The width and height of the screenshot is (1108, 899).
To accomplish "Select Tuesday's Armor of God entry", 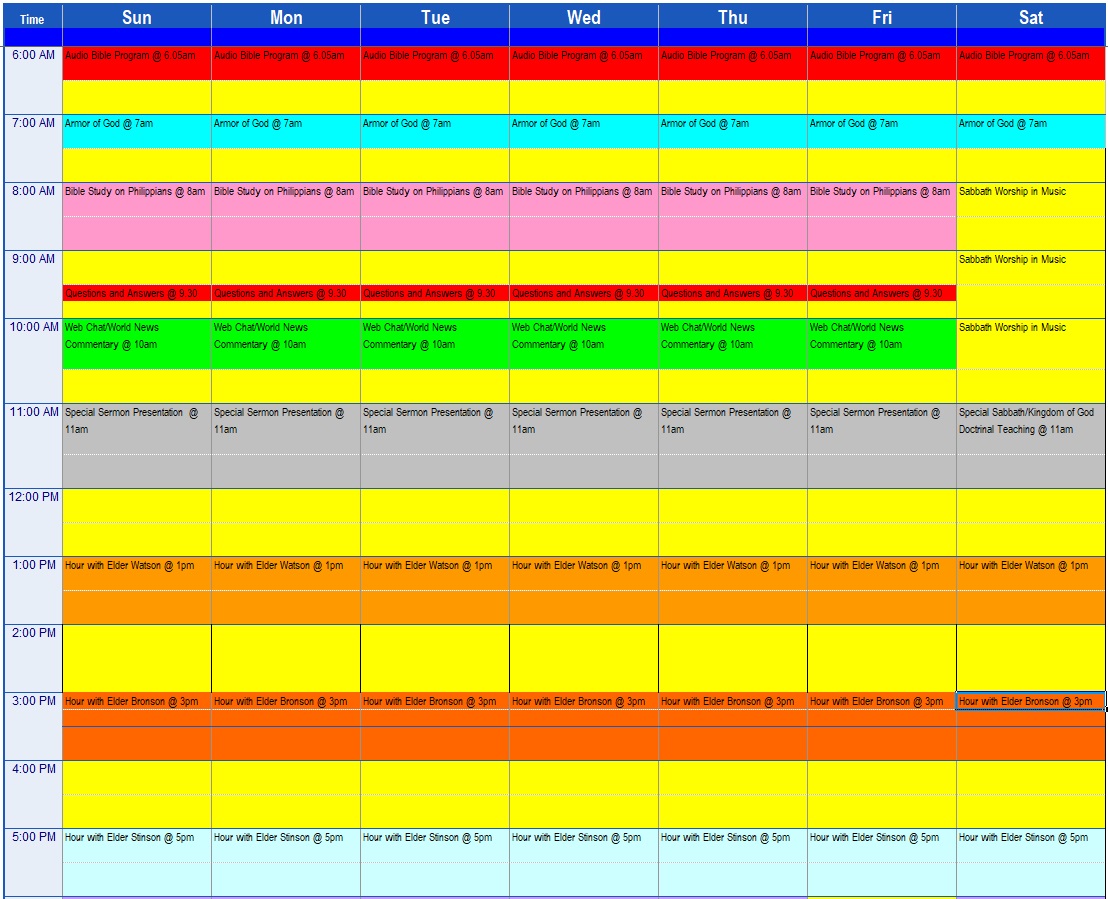I will (x=434, y=124).
